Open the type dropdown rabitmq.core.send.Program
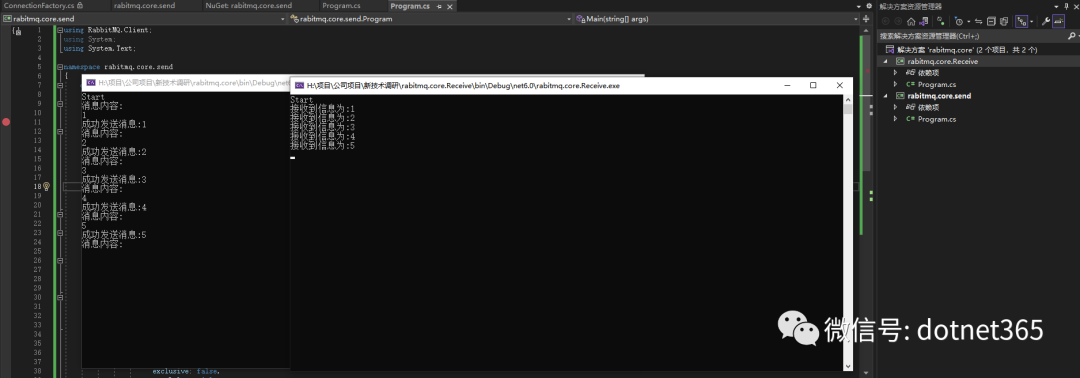The image size is (1080, 378). click(430, 19)
